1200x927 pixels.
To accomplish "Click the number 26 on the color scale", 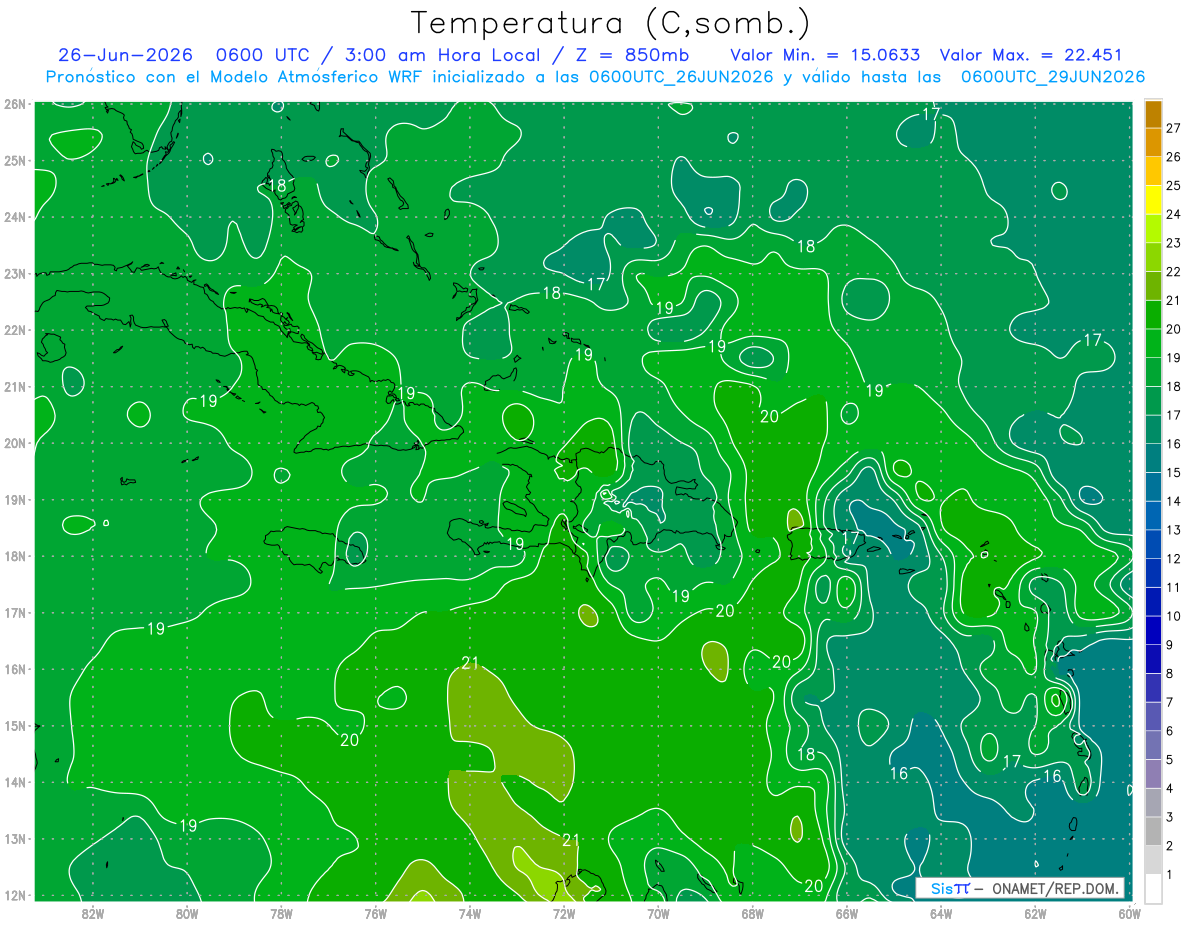I will click(1173, 157).
